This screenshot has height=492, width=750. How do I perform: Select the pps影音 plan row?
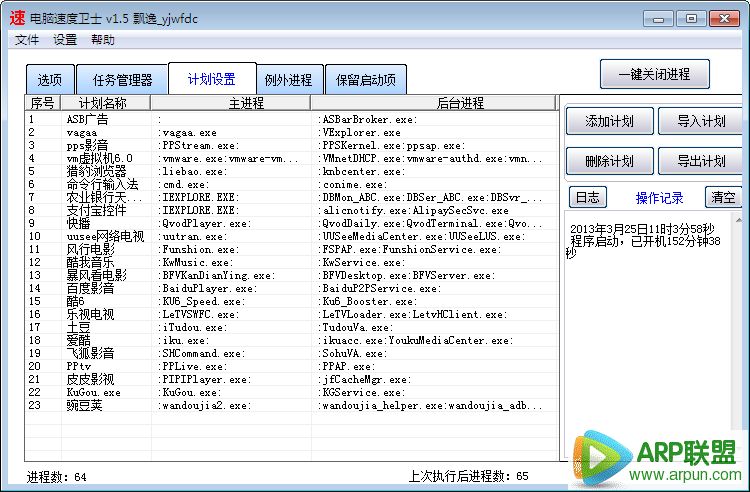click(292, 145)
